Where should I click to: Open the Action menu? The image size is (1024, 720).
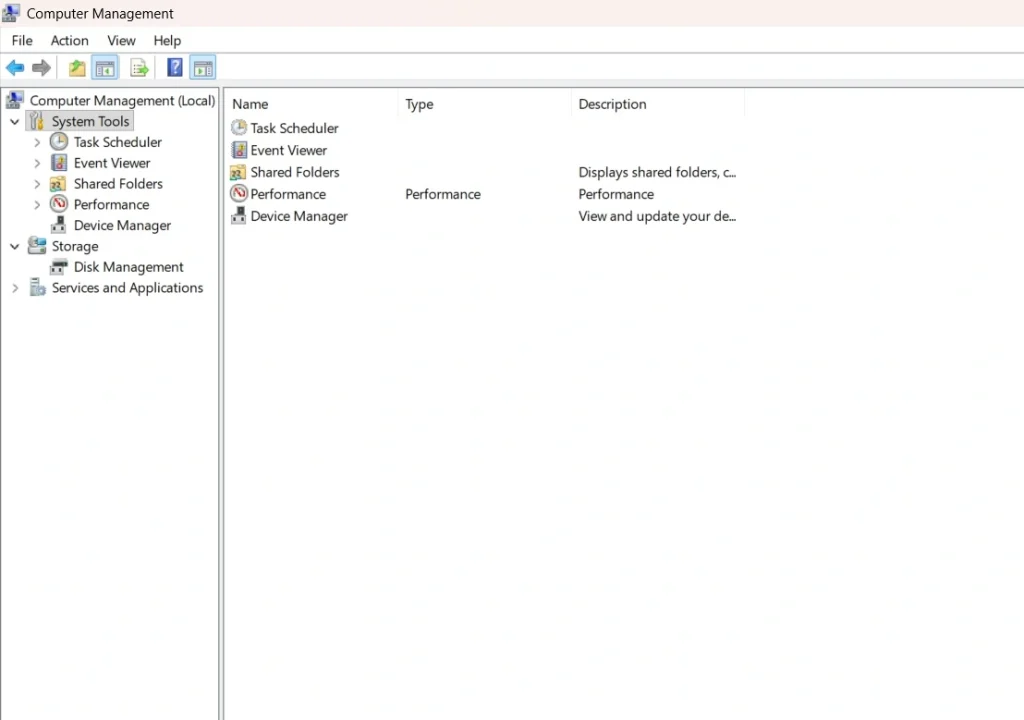(x=69, y=40)
